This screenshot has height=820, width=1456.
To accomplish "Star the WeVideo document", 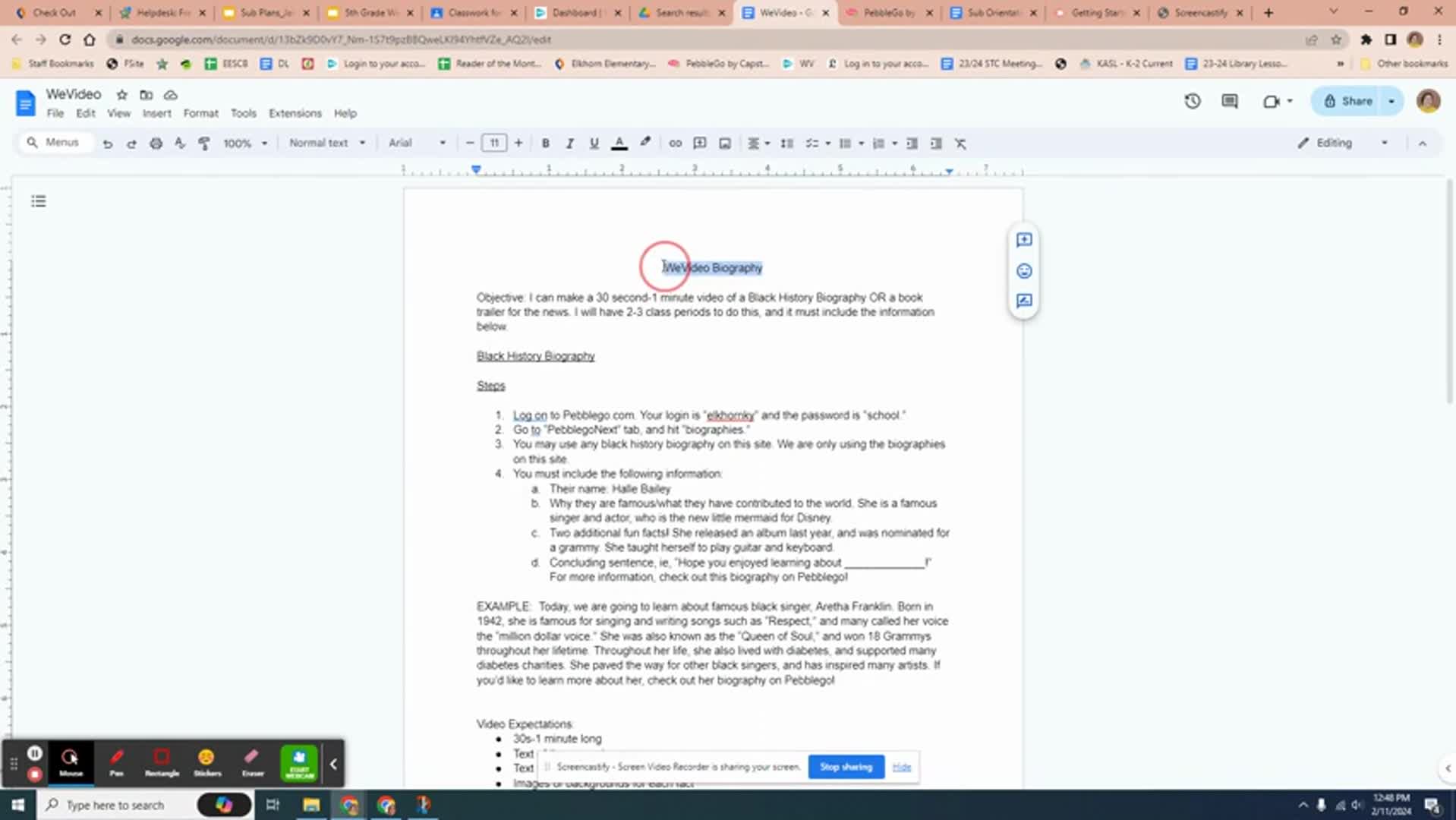I will (122, 95).
